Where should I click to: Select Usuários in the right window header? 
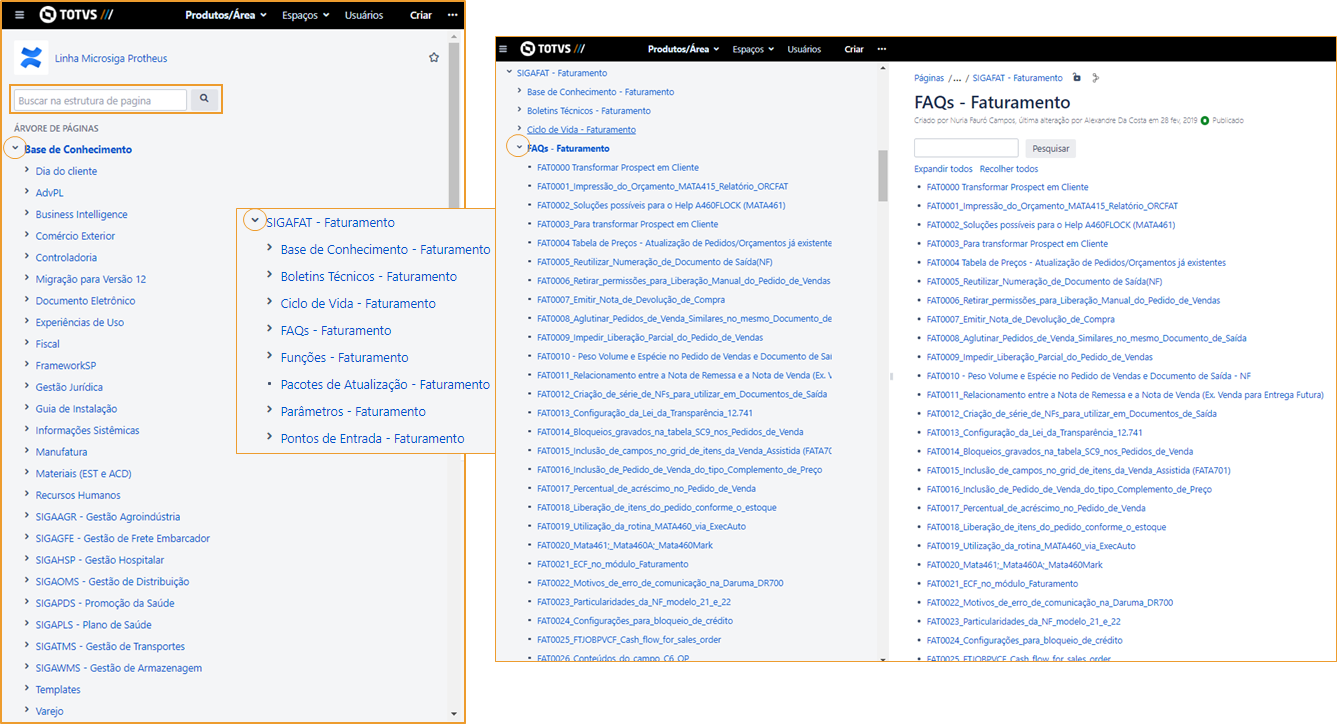[804, 49]
